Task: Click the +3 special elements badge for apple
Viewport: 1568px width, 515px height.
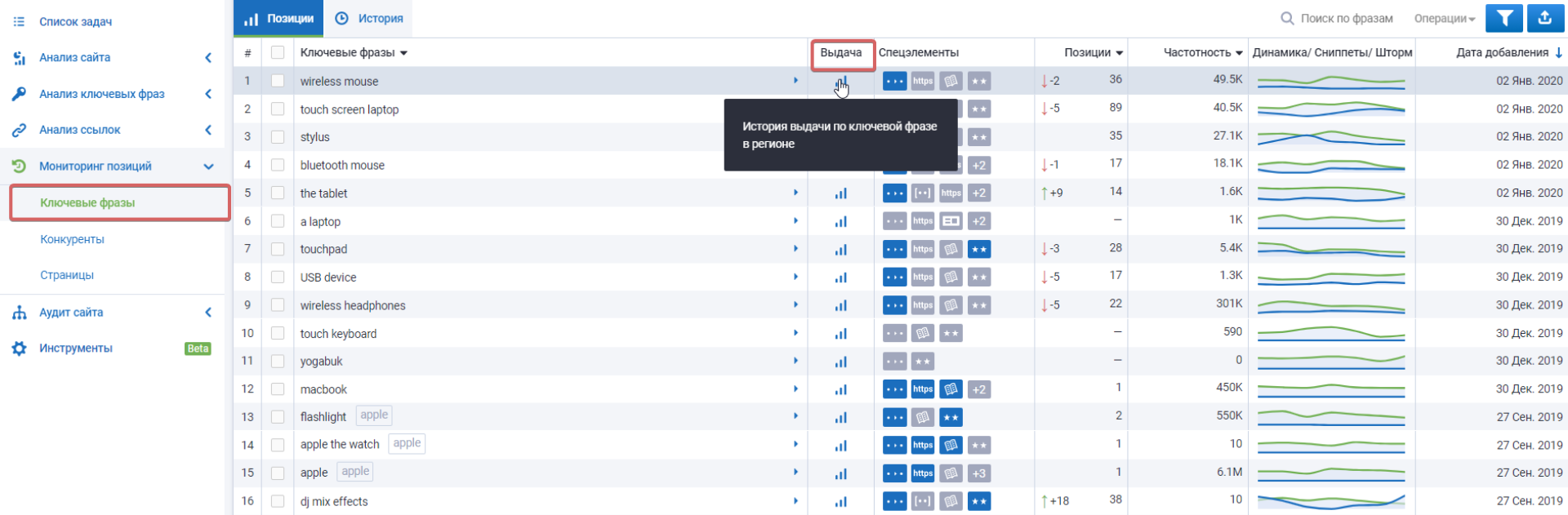Action: coord(978,473)
